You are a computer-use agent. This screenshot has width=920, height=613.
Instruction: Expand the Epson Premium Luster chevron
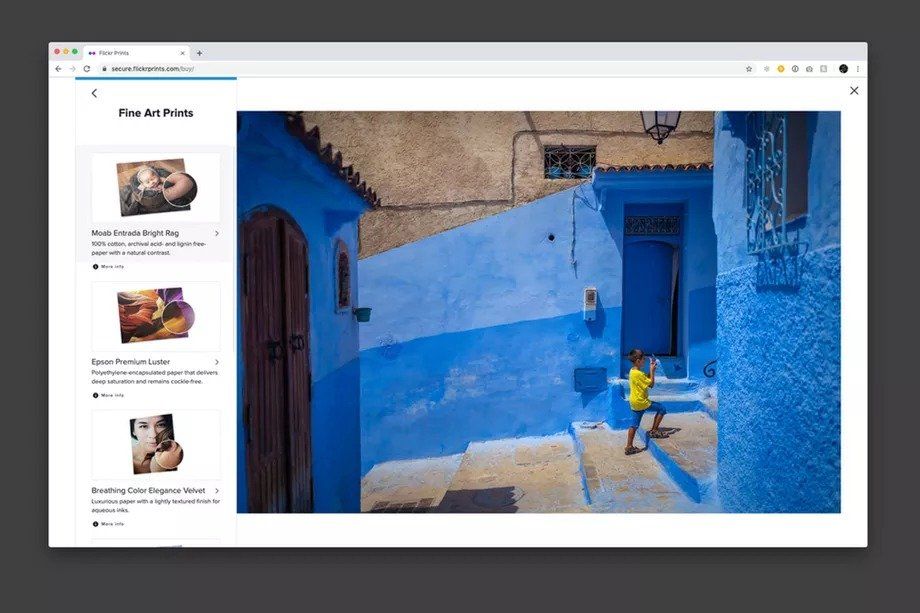217,362
